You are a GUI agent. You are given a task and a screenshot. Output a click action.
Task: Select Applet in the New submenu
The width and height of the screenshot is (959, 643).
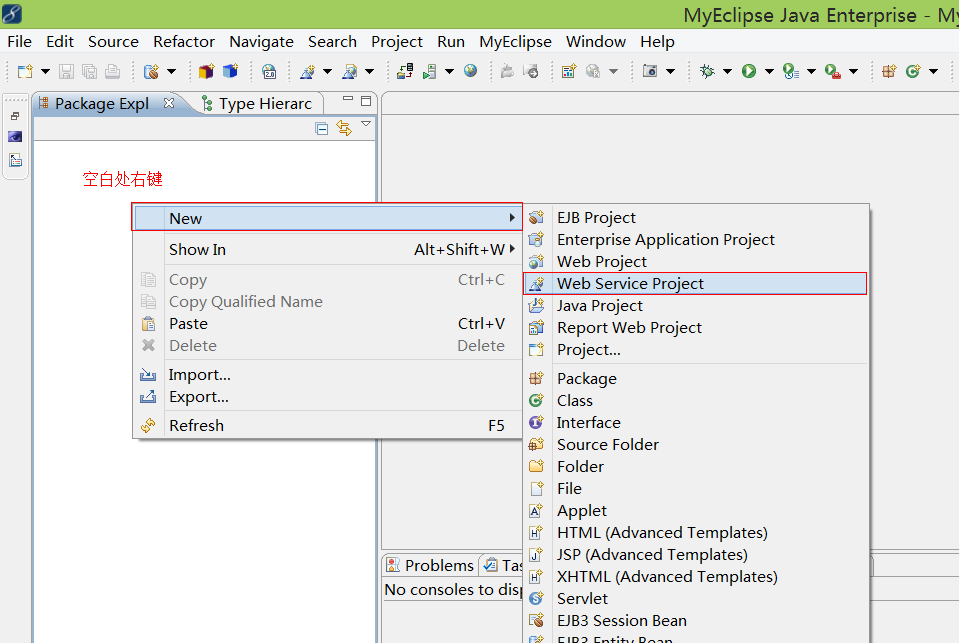[695, 511]
